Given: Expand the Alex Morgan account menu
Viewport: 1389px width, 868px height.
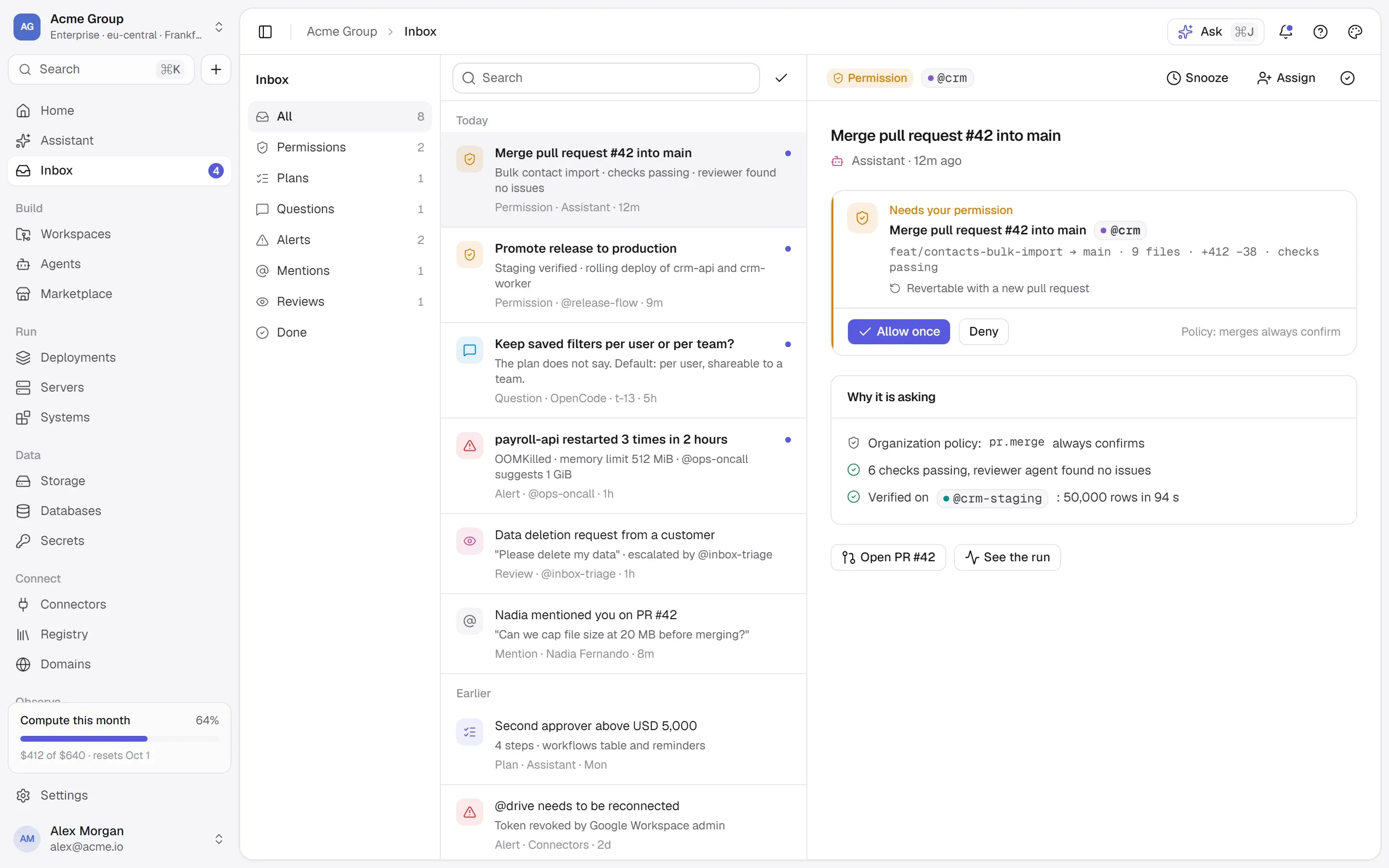Looking at the screenshot, I should (120, 839).
